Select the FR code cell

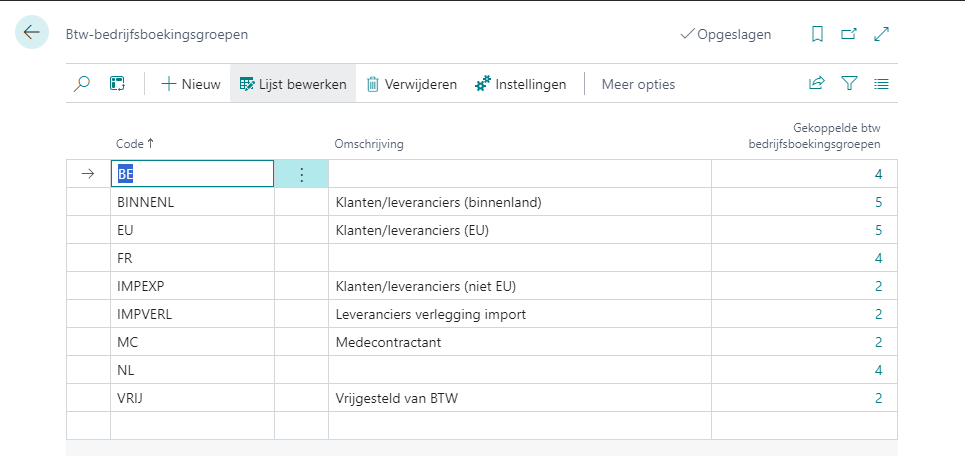pos(192,258)
